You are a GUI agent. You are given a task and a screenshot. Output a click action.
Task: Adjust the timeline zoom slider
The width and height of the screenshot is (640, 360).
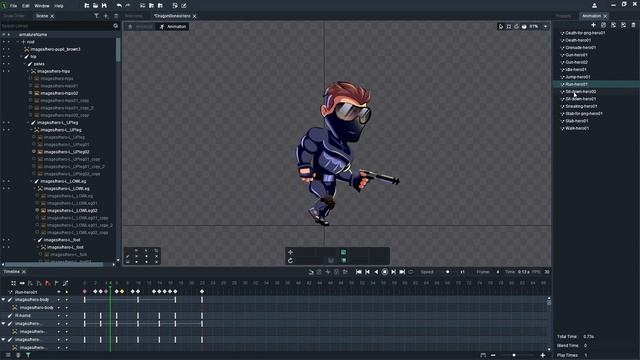[514, 355]
